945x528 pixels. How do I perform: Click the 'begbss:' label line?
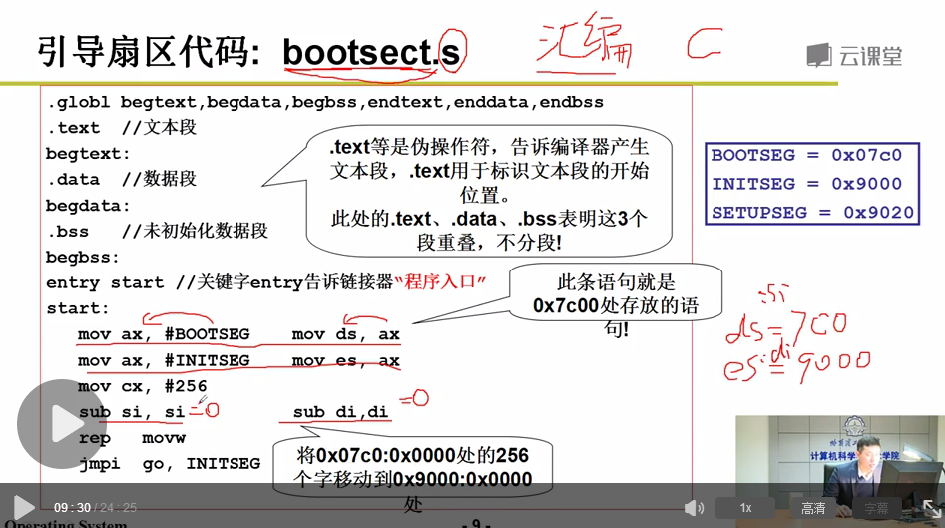83,257
